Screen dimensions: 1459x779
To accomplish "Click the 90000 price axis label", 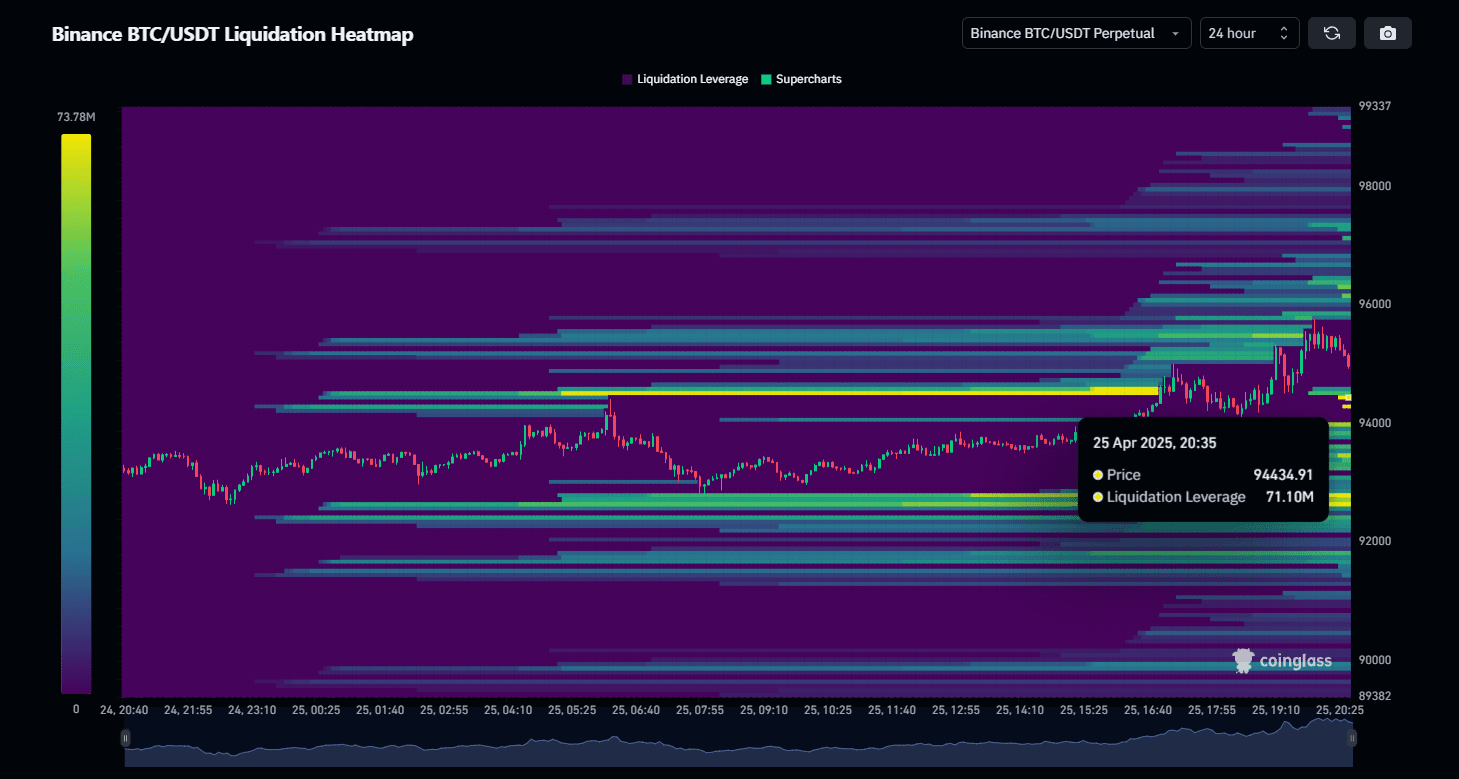I will pyautogui.click(x=1375, y=660).
